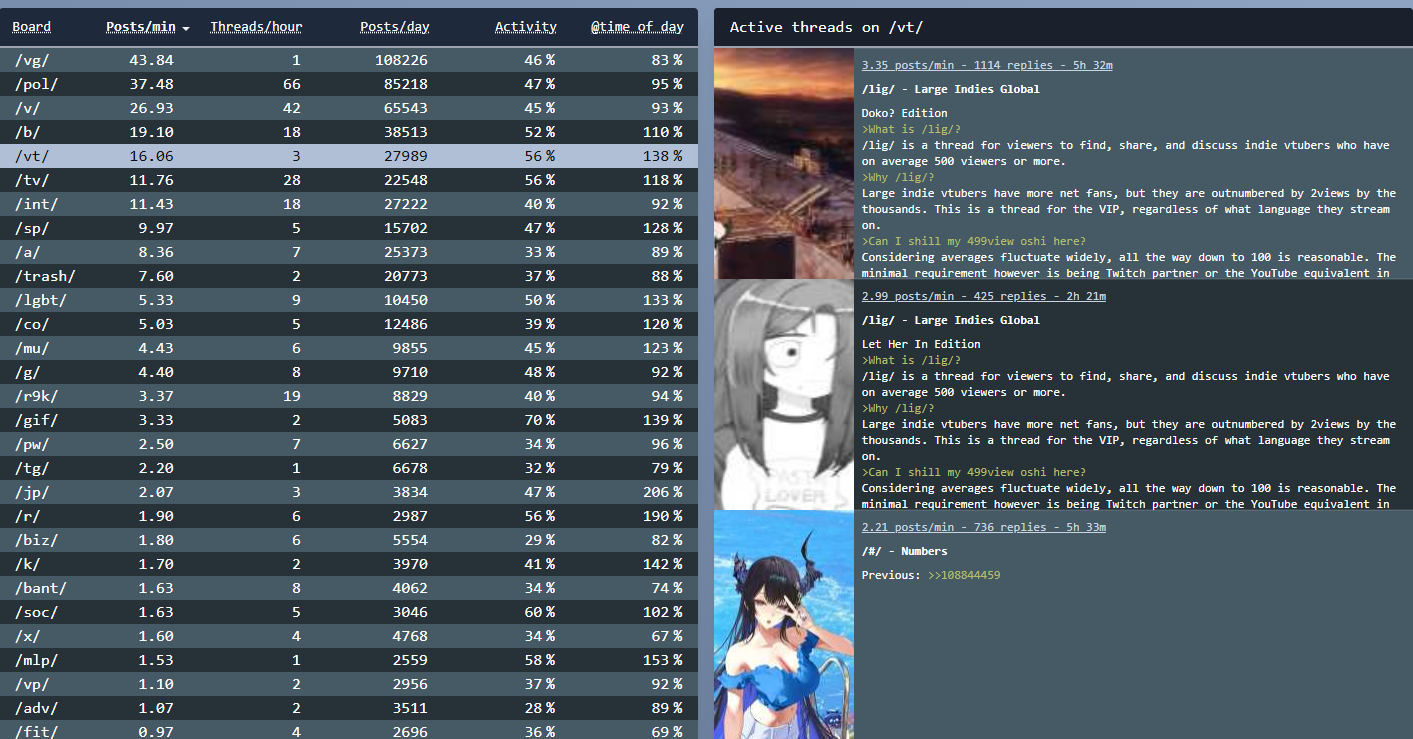Viewport: 1413px width, 739px height.
Task: Open the 425 replies thread stats link
Action: point(984,296)
